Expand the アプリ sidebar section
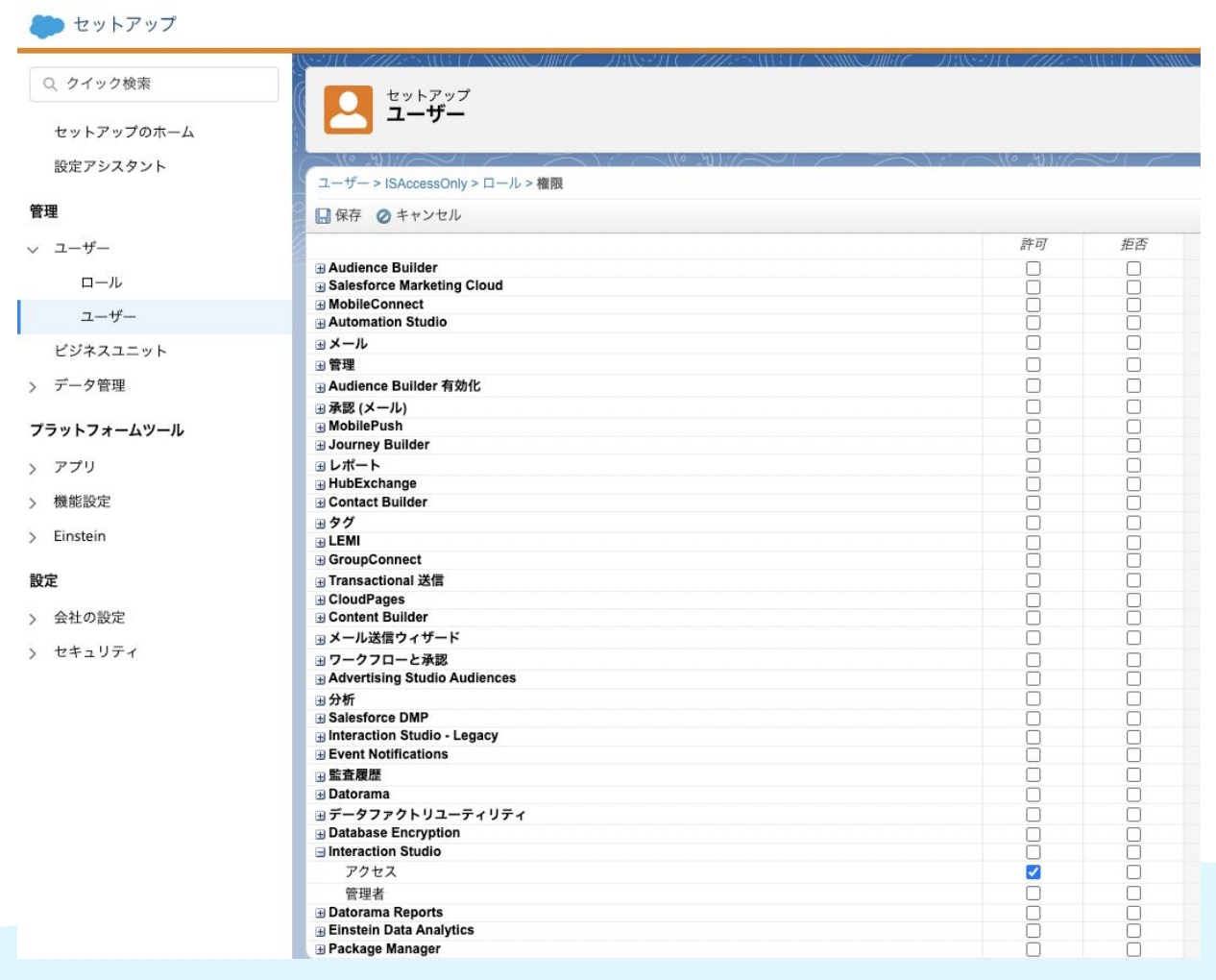The width and height of the screenshot is (1216, 980). (33, 468)
